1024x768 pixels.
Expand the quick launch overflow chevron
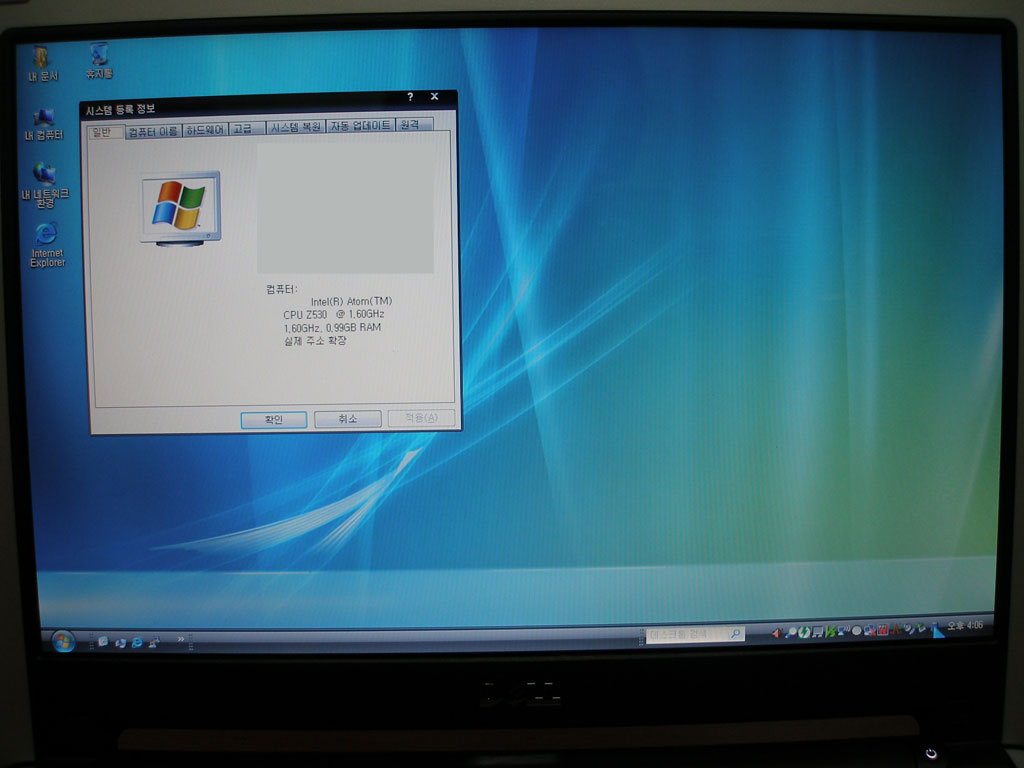click(181, 638)
